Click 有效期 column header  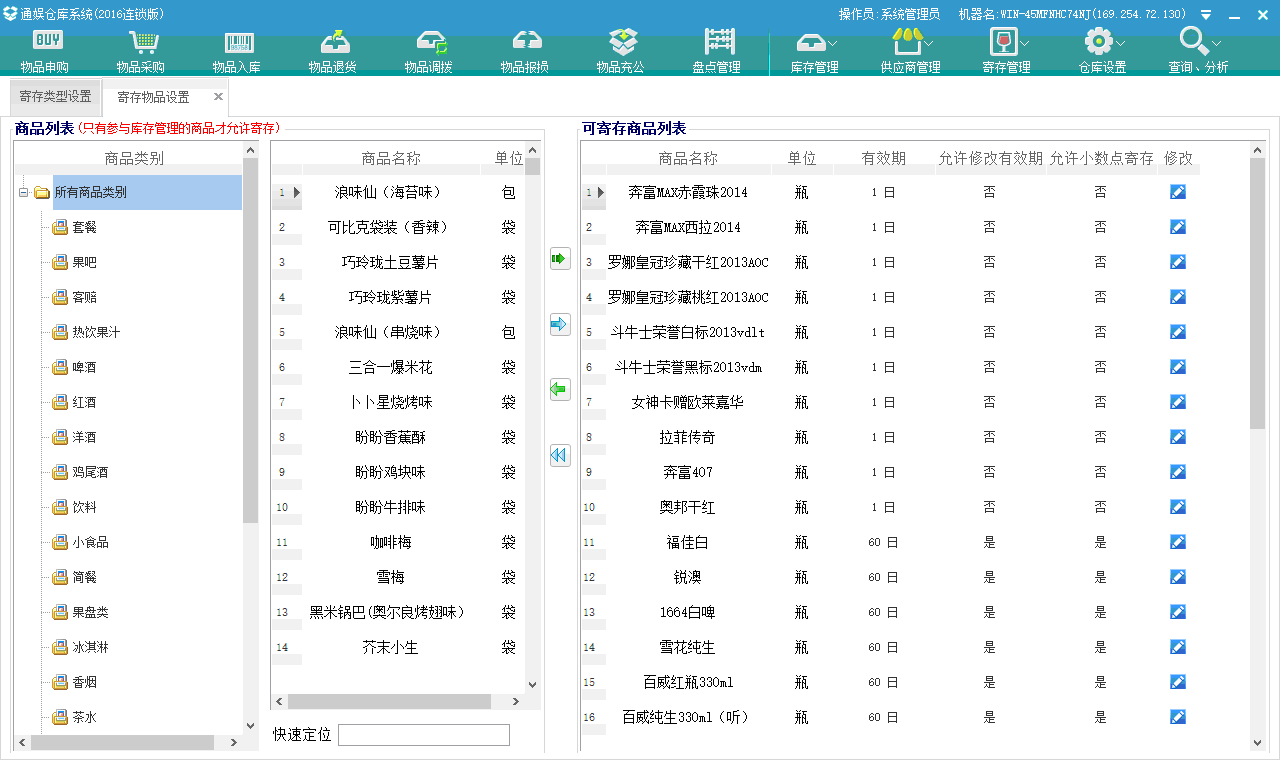tap(884, 159)
